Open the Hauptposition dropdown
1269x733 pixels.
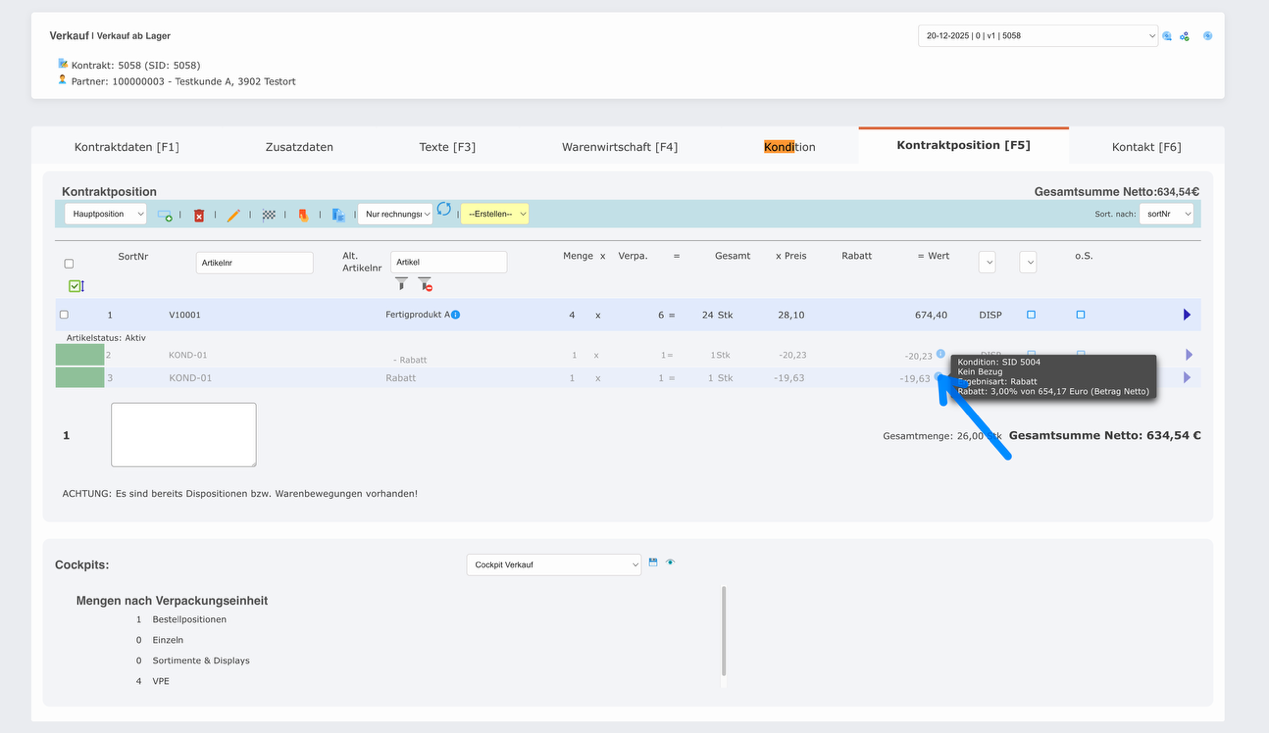105,214
